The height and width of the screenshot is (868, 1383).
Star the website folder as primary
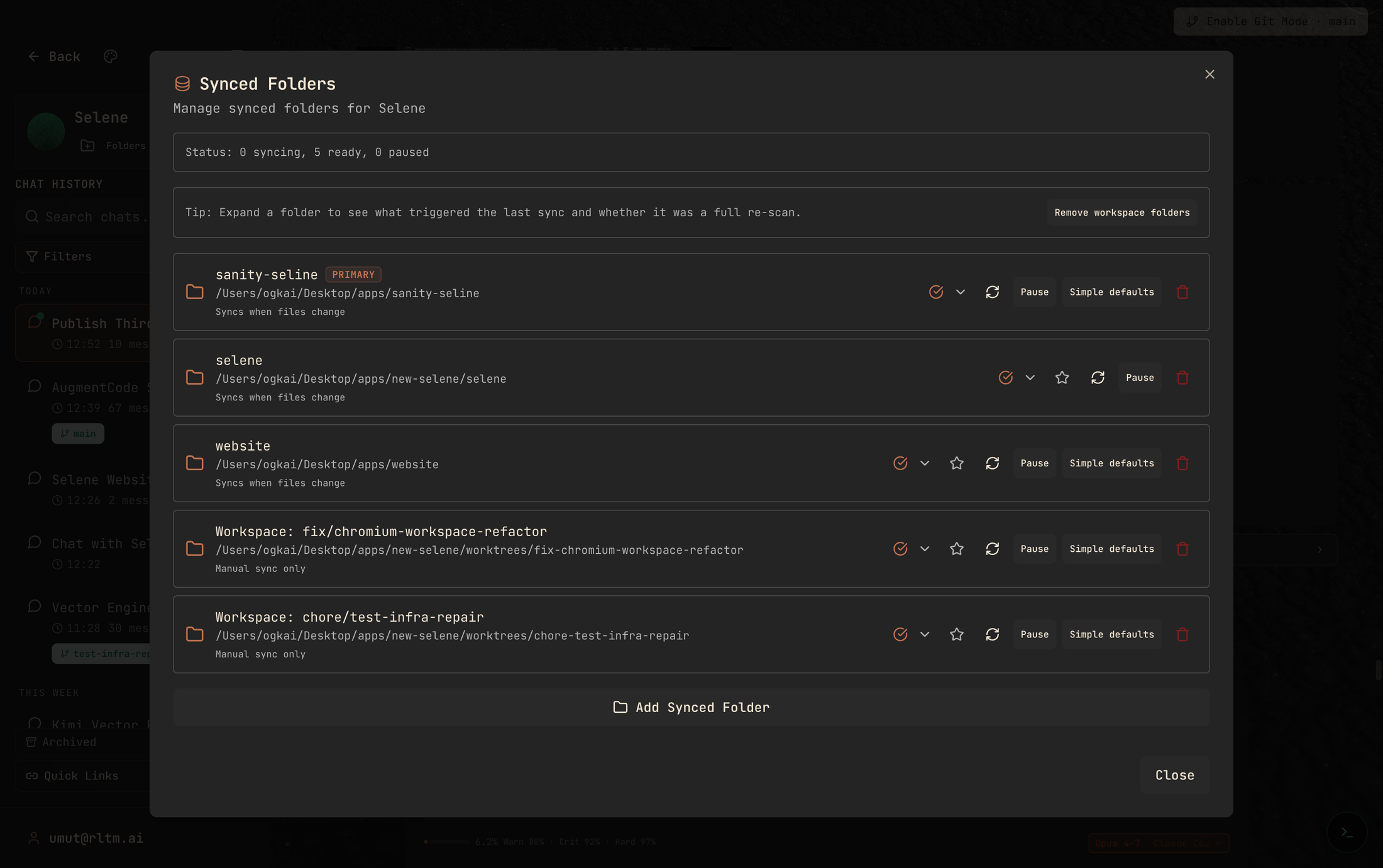957,463
